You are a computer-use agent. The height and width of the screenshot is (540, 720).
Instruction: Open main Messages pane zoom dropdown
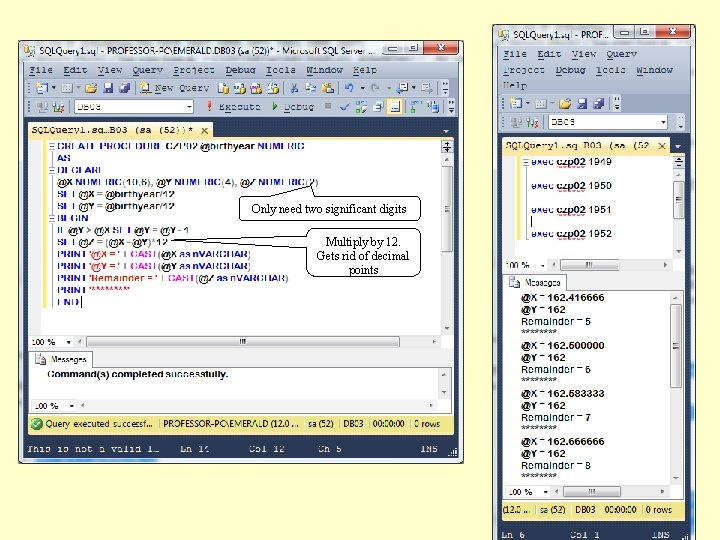pos(72,406)
